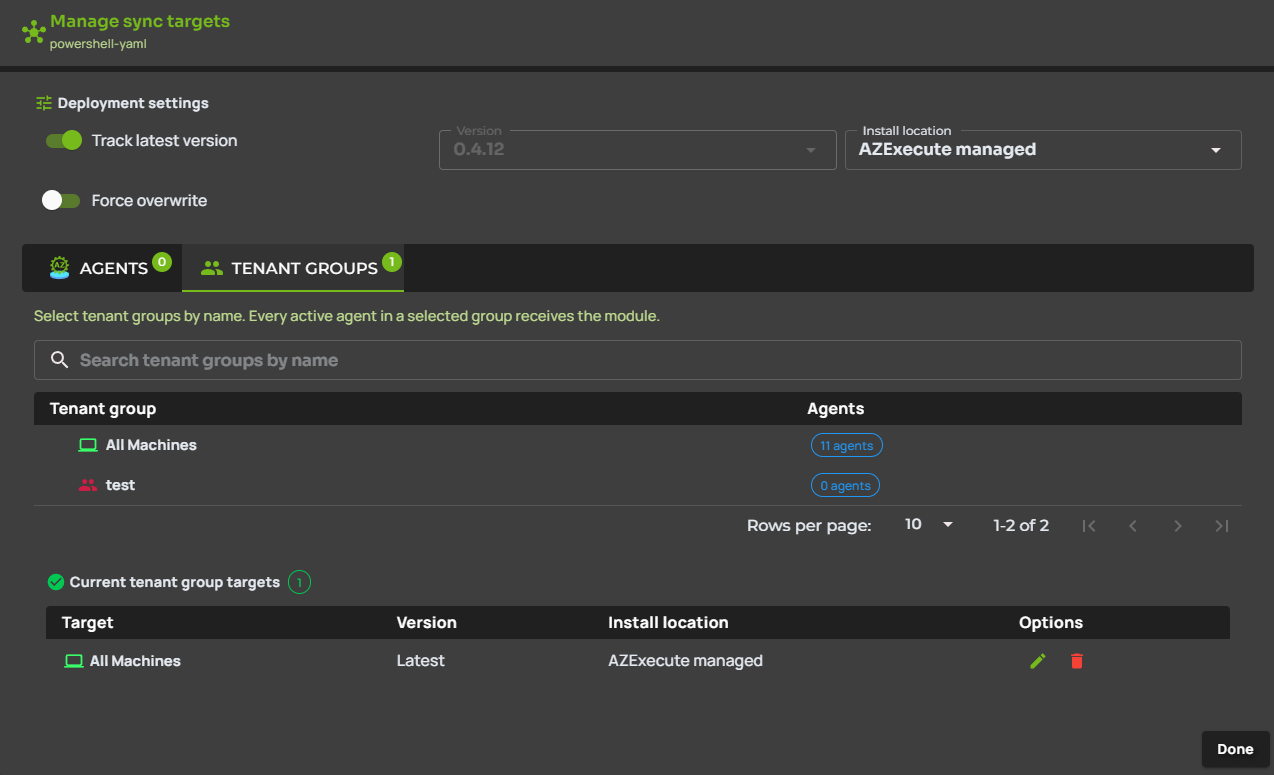Focus the Search tenant groups by name field
The image size is (1274, 775).
click(x=638, y=360)
